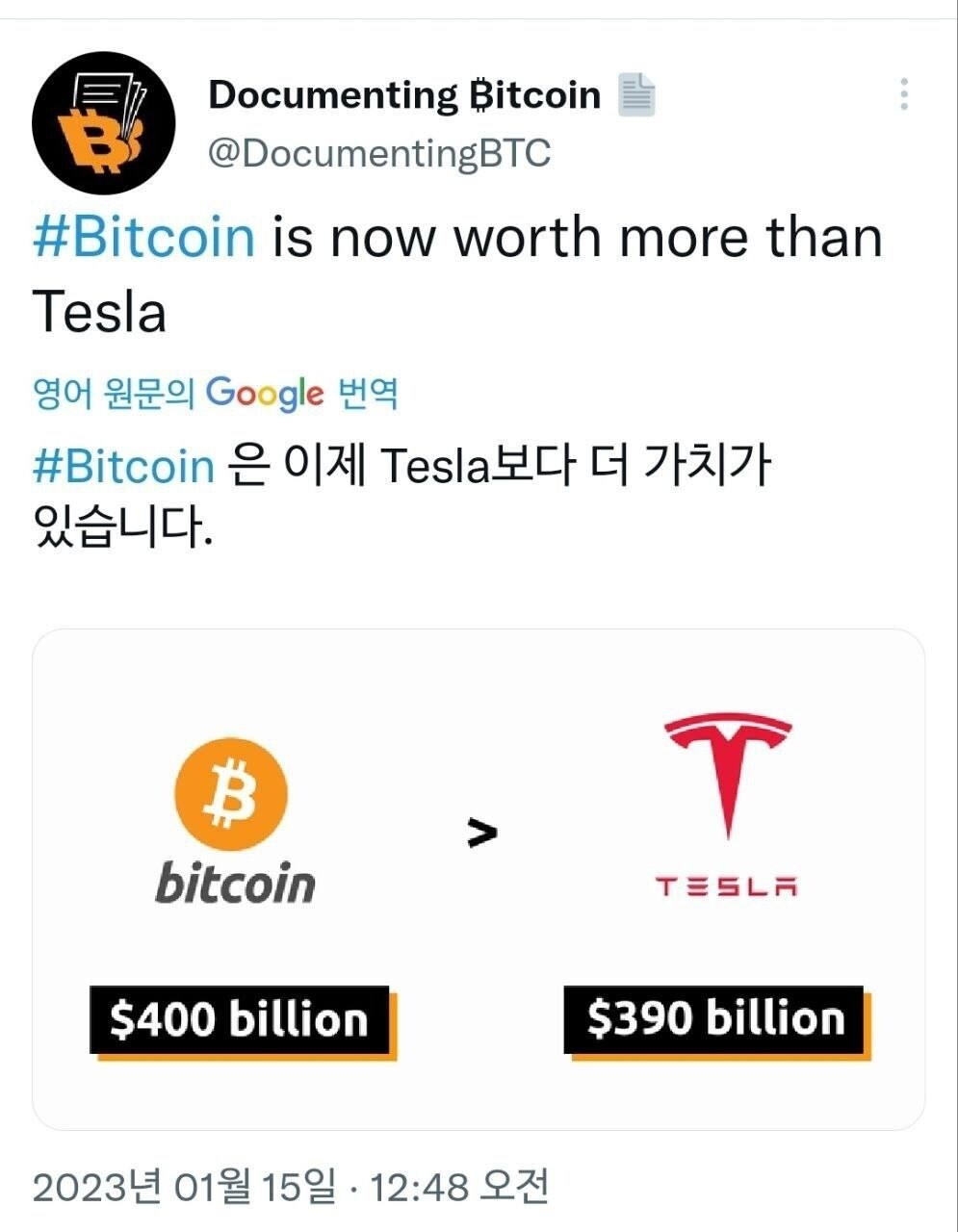
Task: Open the three-dot tweet options menu
Action: coord(902,93)
